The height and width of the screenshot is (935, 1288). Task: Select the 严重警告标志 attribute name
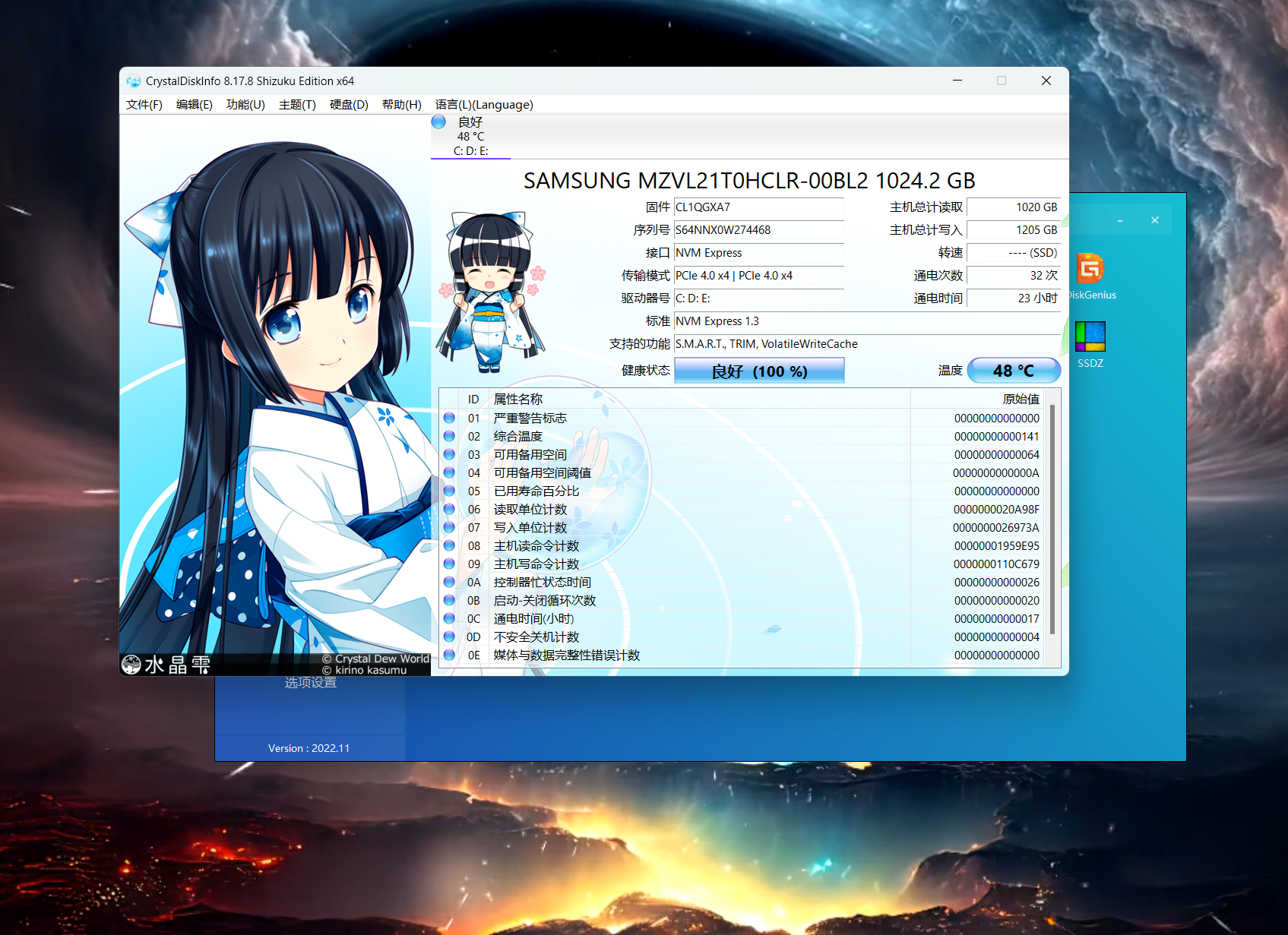(x=530, y=418)
